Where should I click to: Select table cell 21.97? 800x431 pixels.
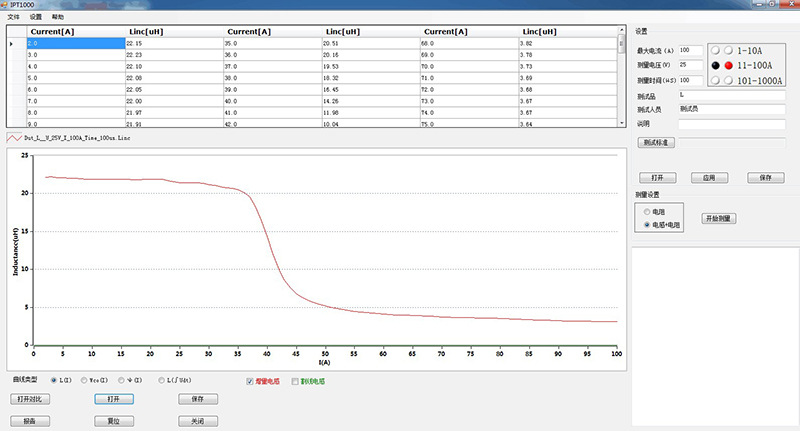[x=174, y=113]
